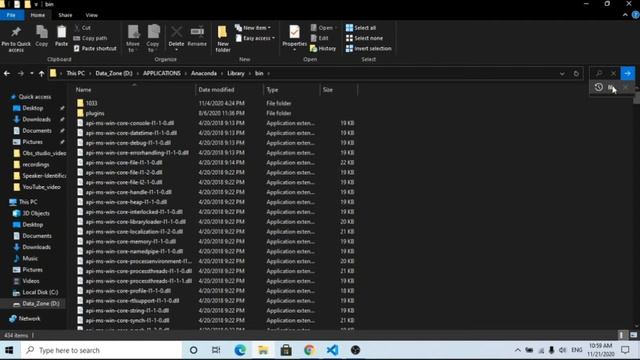Open the Copy to dropdown
640x360 pixels.
pos(153,39)
